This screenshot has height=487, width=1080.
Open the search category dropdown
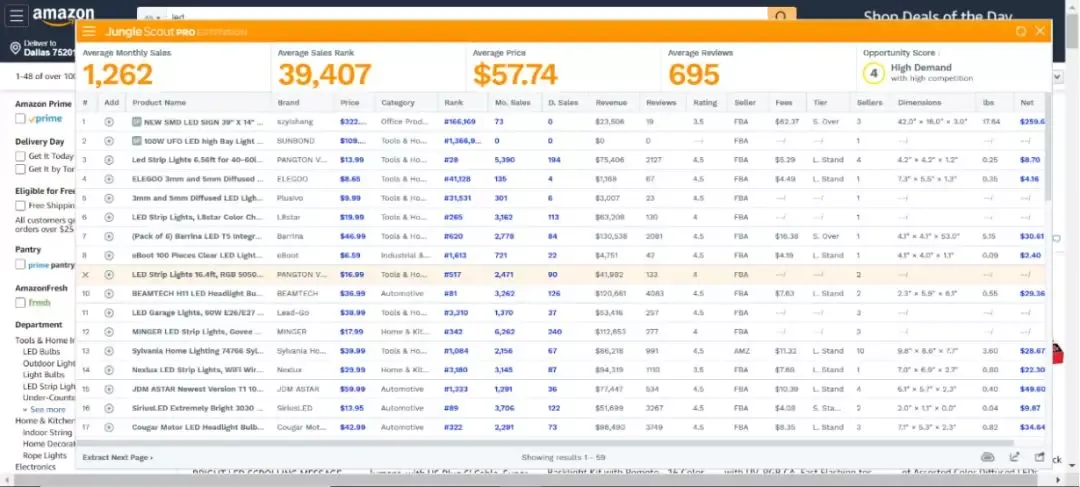tap(150, 17)
